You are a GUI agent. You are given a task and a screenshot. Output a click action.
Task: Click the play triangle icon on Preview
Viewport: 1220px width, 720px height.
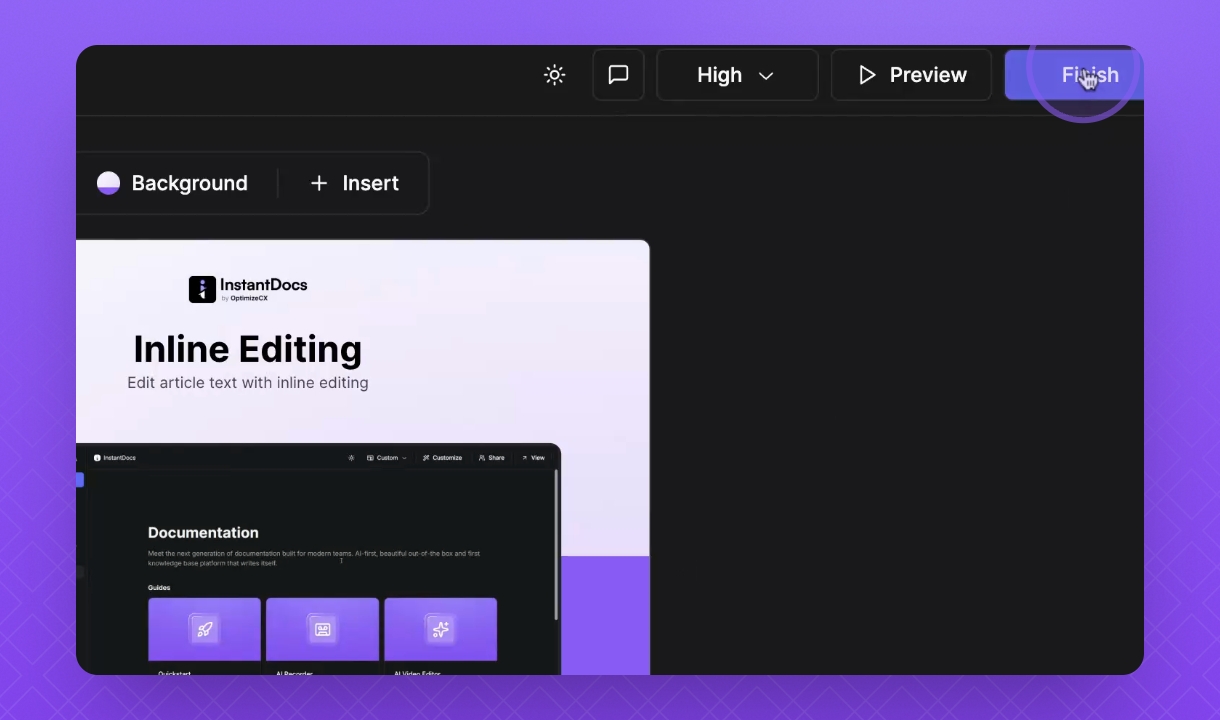867,75
